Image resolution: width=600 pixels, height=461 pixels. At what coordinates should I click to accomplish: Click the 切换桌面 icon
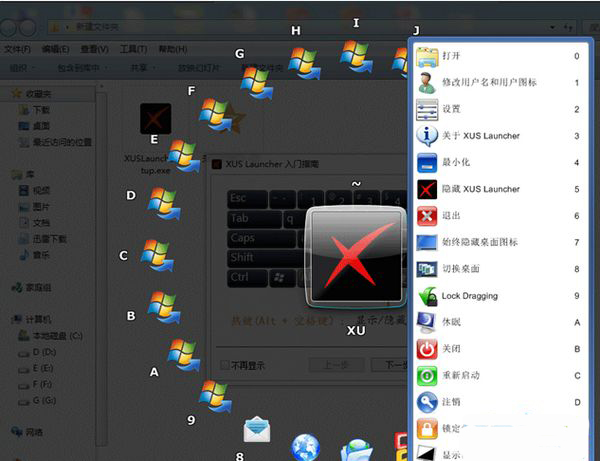[427, 269]
